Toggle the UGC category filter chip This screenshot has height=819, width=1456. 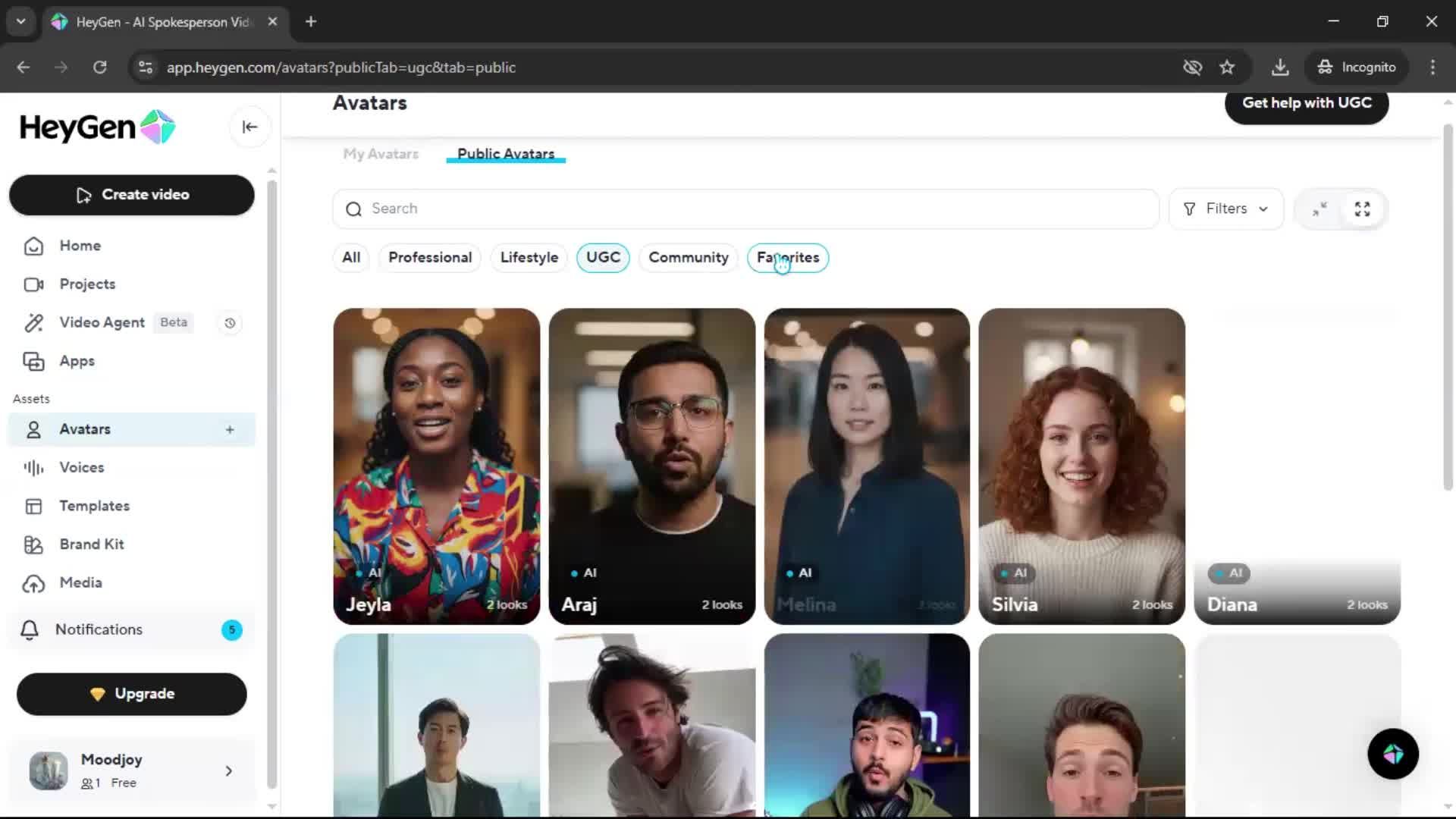[603, 258]
